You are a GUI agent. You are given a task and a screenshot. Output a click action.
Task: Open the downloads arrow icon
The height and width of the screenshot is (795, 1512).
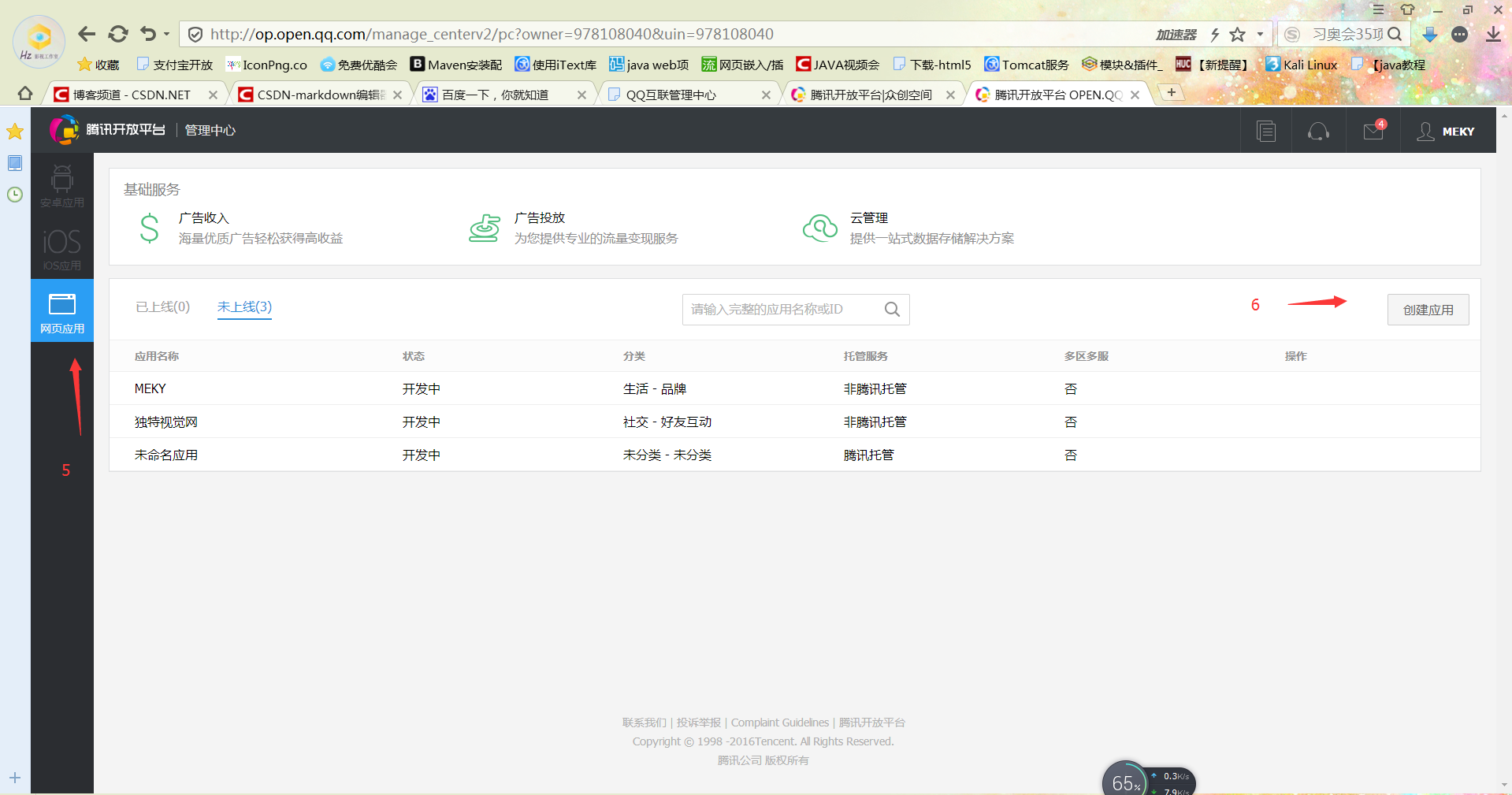1493,34
